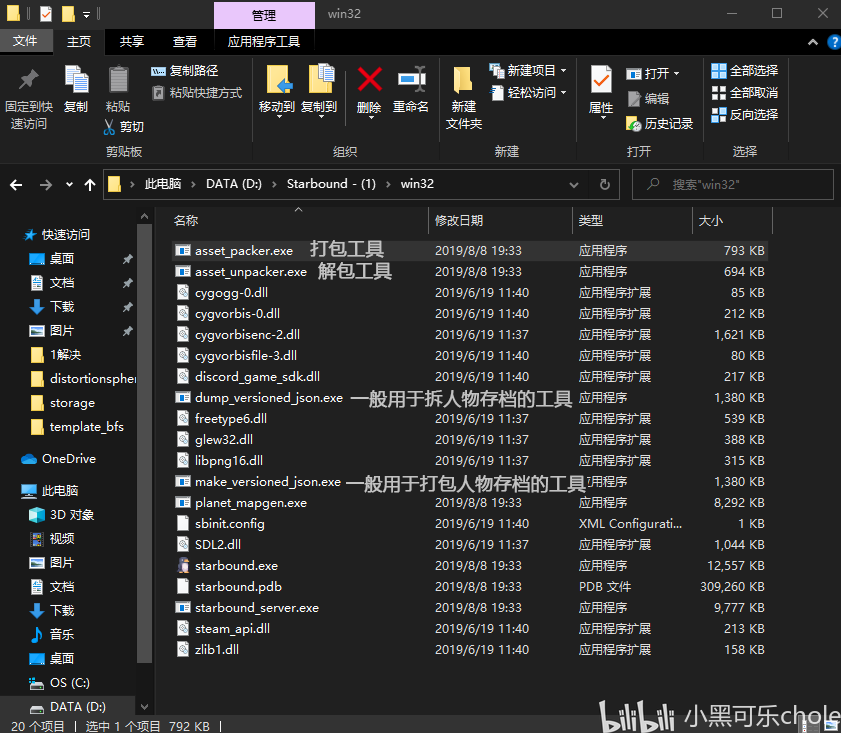Click the navigation pane scrollbar
Screen dimensions: 841x733
click(x=144, y=443)
